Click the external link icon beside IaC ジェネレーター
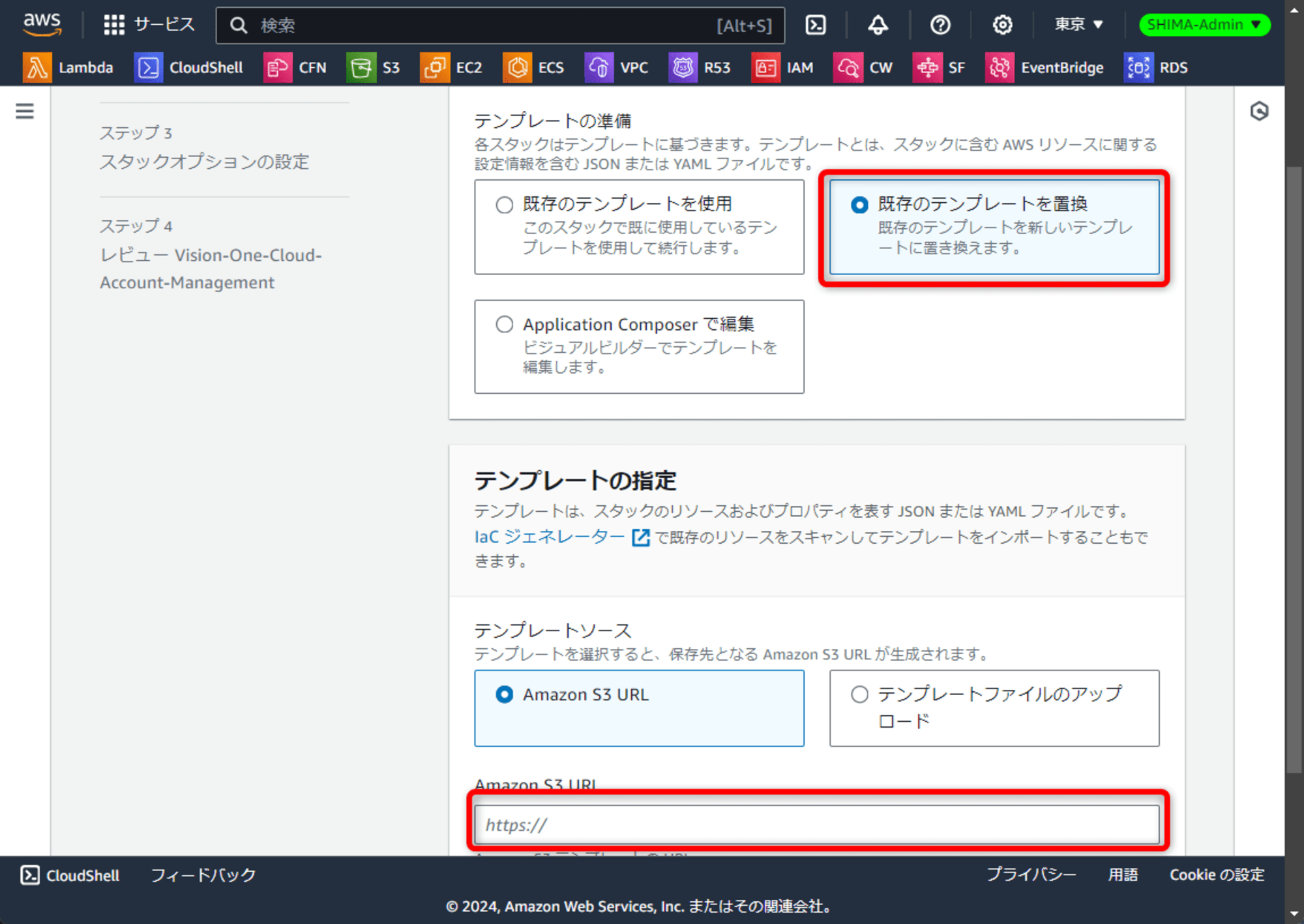 641,537
